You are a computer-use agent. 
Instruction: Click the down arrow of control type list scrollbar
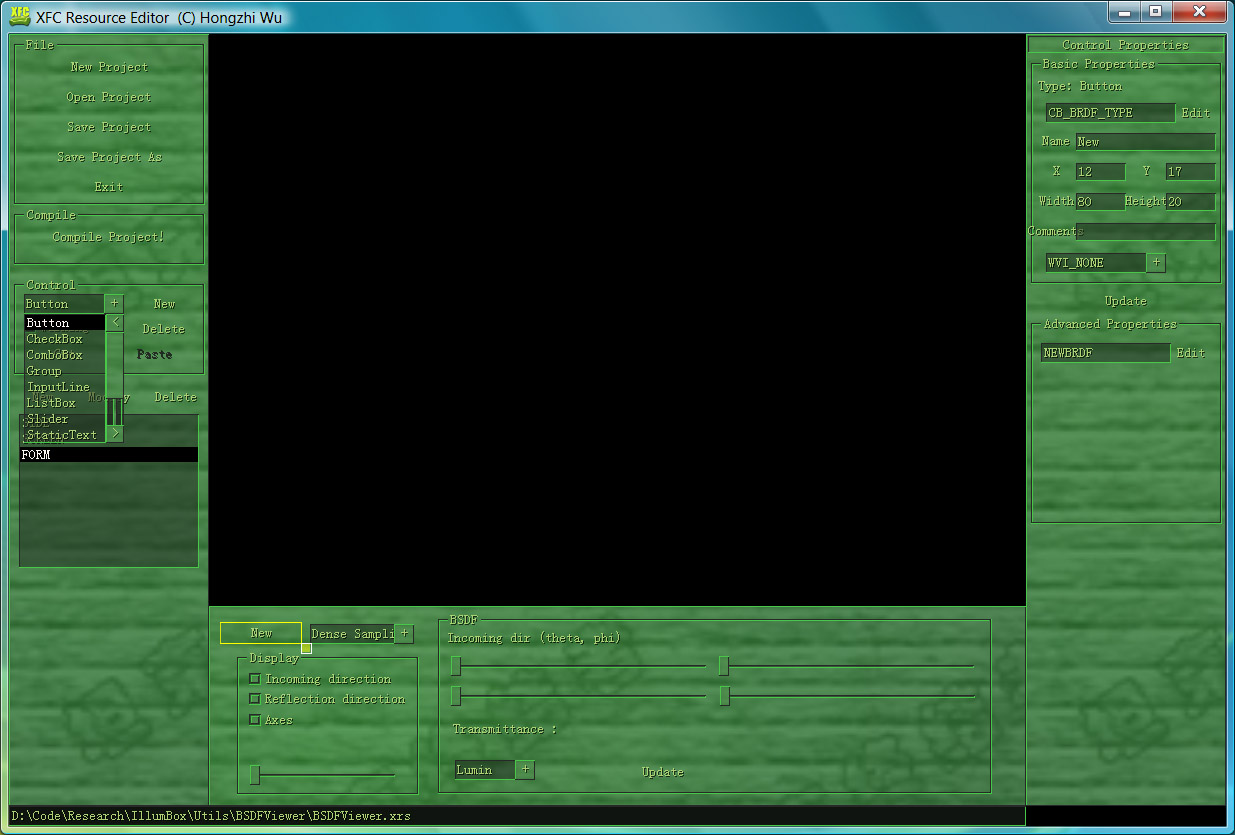point(116,434)
